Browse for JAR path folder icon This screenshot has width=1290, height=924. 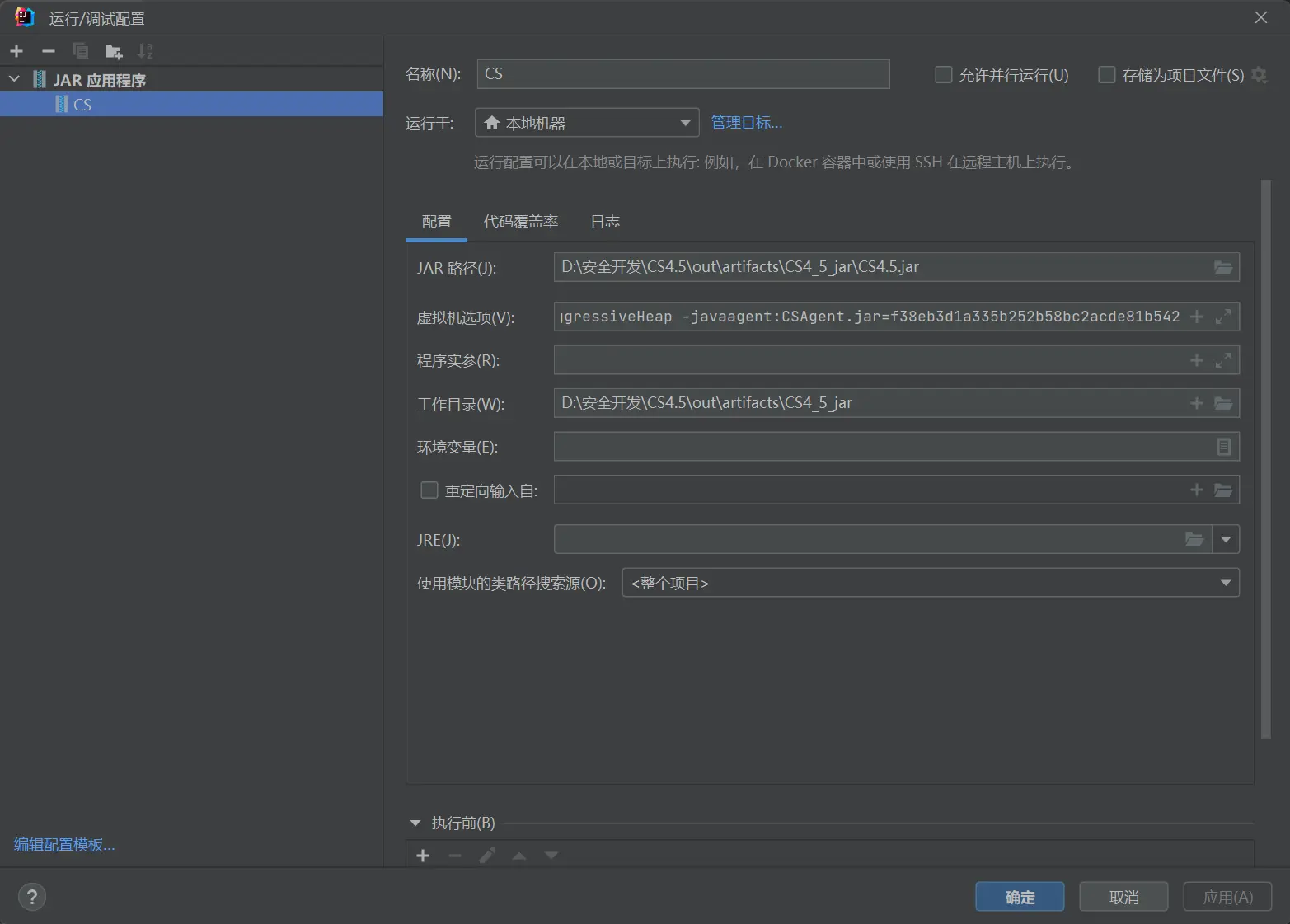point(1223,267)
